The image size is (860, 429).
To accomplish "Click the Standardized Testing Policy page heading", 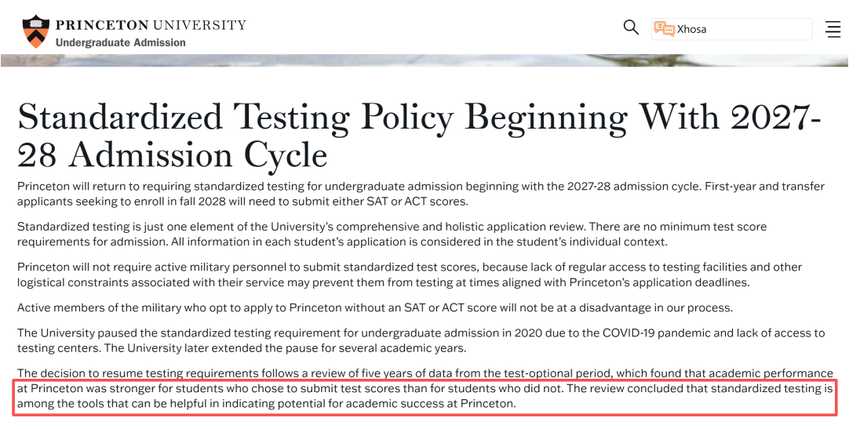I will click(419, 135).
